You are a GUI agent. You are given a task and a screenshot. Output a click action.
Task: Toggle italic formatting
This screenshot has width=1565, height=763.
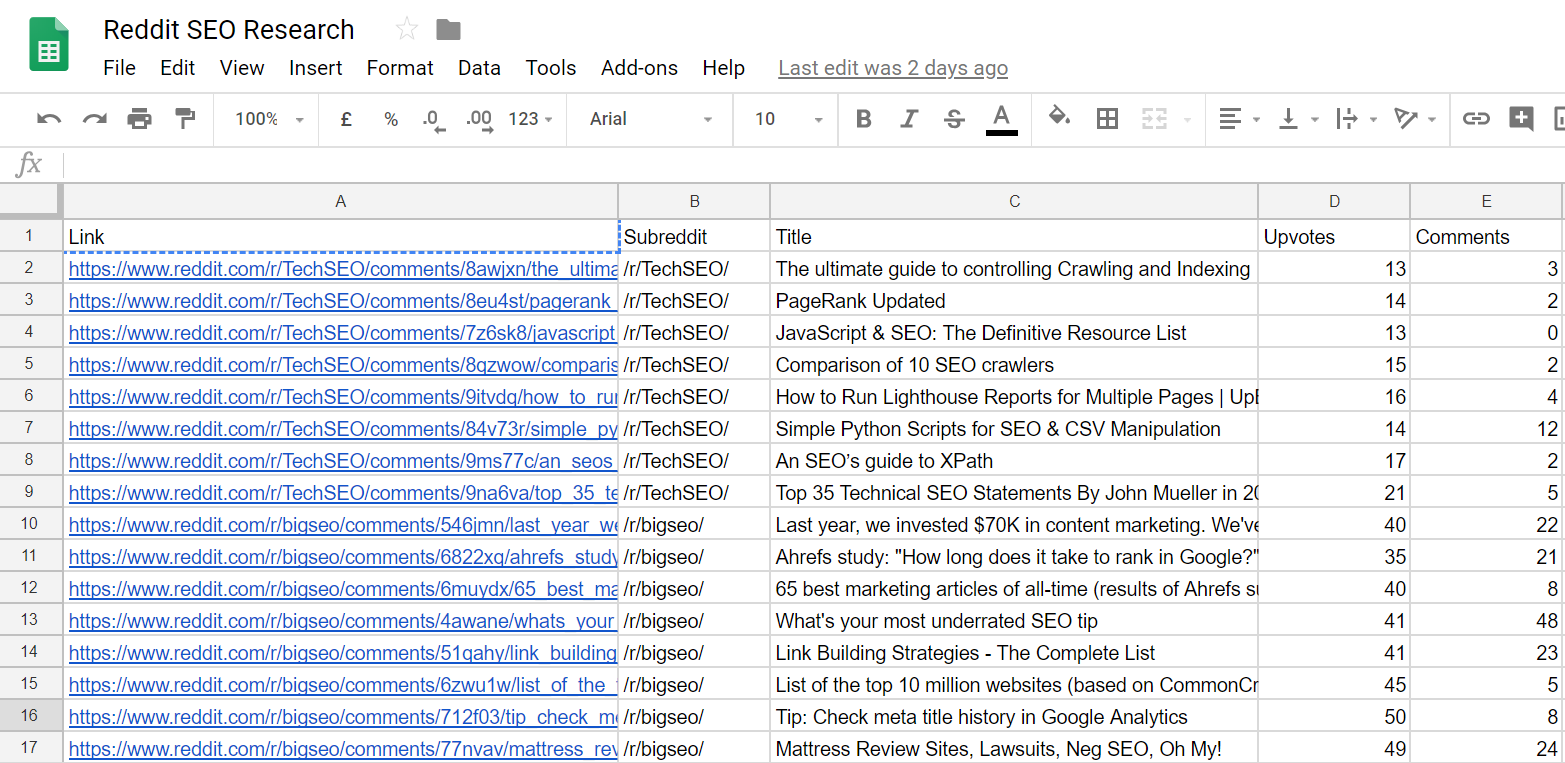pos(909,119)
